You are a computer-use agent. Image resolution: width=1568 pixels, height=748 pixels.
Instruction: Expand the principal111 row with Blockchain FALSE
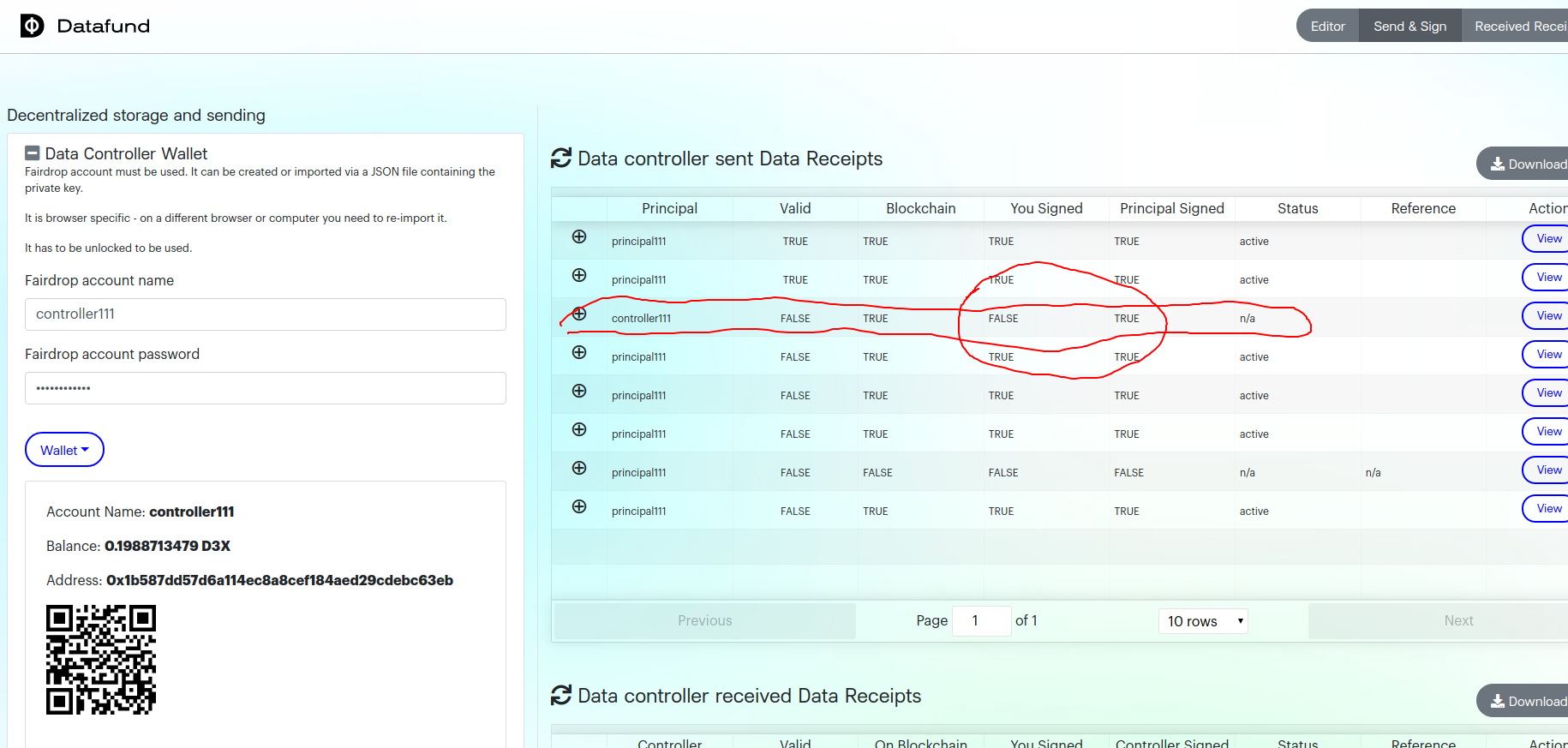[x=579, y=468]
